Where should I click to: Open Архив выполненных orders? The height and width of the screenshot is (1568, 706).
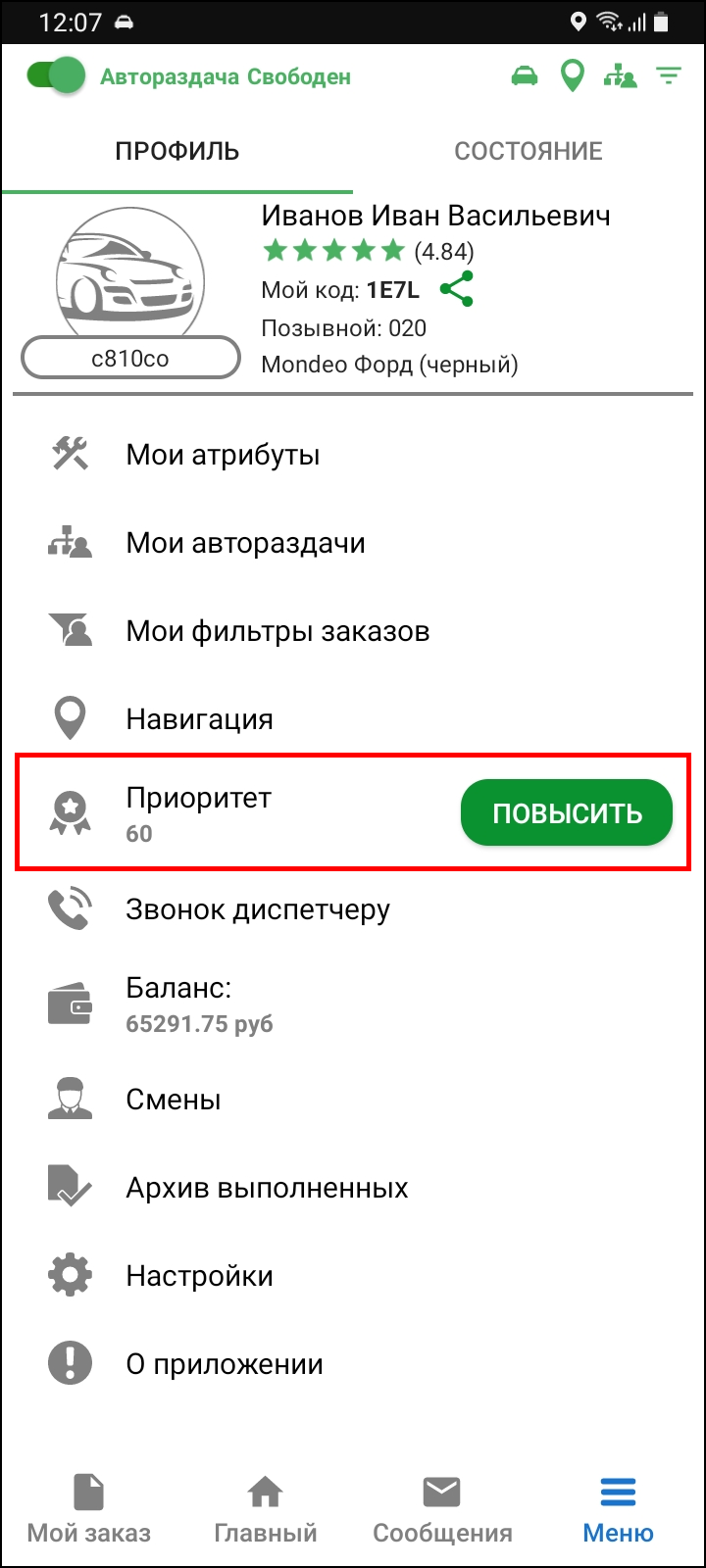[353, 1188]
